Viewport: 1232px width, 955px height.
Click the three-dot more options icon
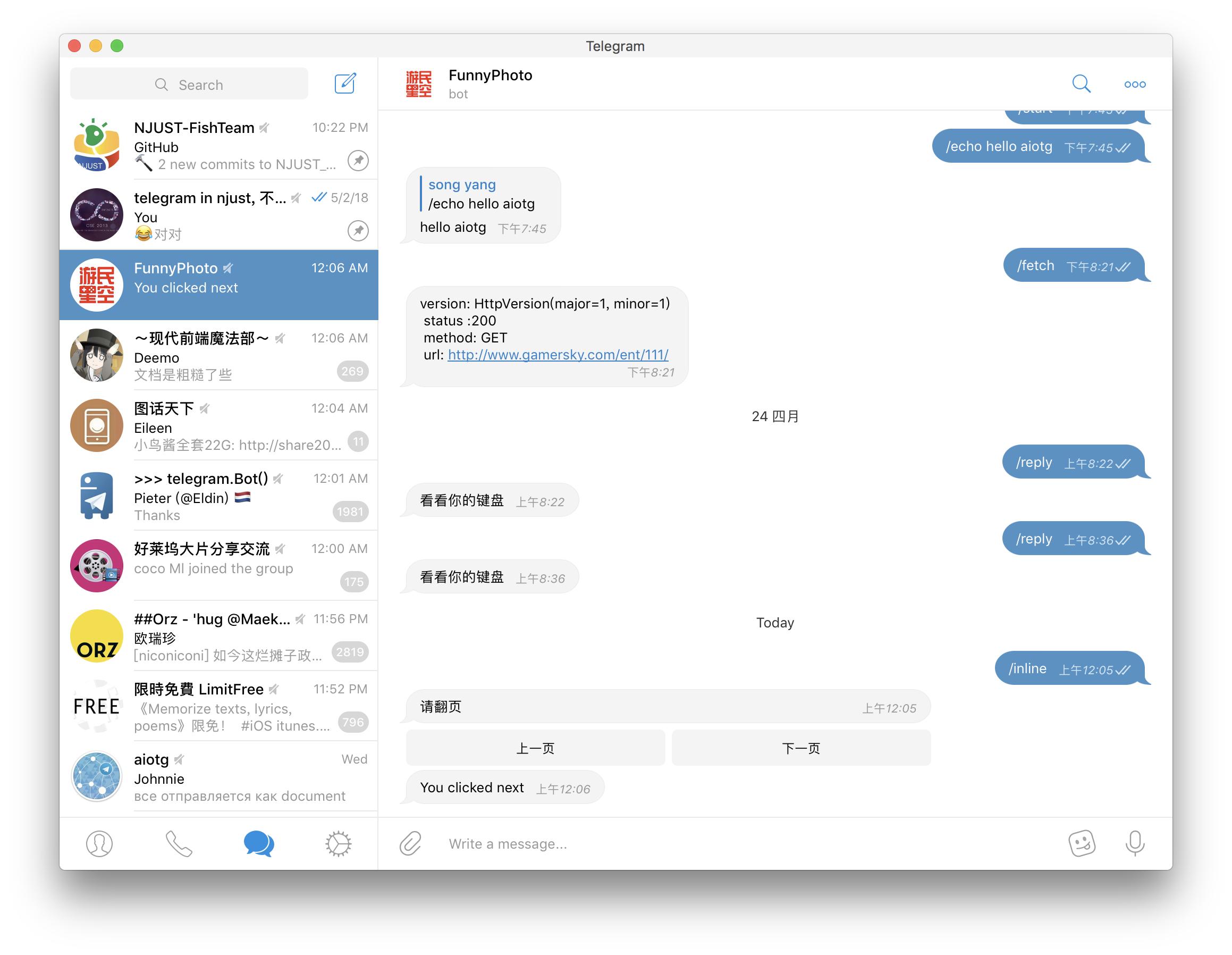[1136, 84]
